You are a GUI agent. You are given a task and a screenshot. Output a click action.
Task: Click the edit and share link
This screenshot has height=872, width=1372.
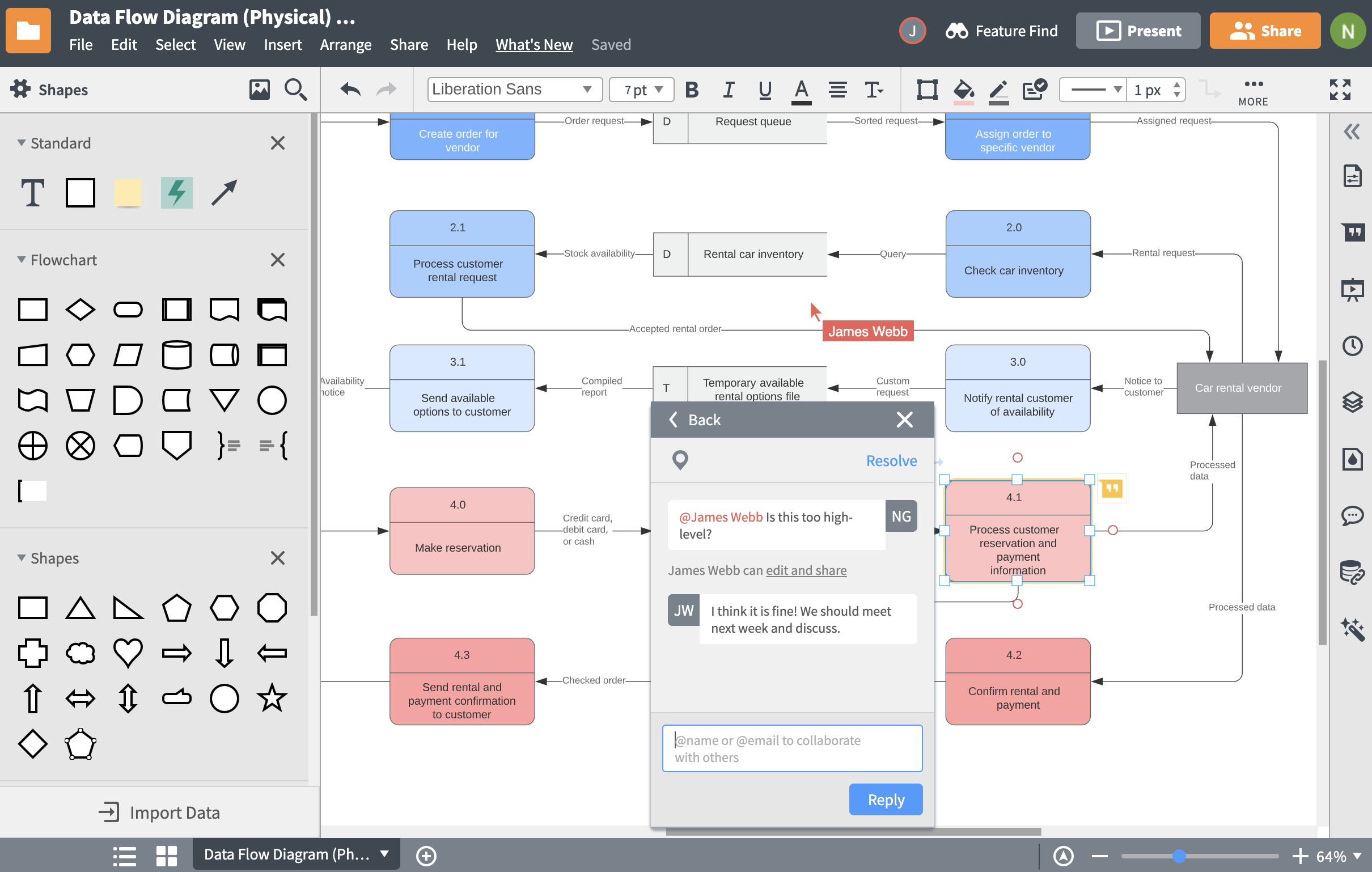[807, 570]
